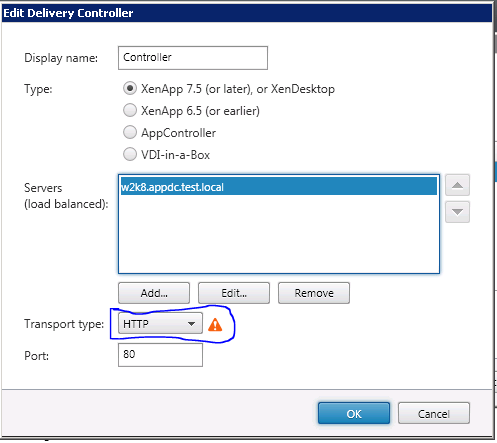This screenshot has height=443, width=497.
Task: Click the Port field showing 80
Action: coord(160,355)
